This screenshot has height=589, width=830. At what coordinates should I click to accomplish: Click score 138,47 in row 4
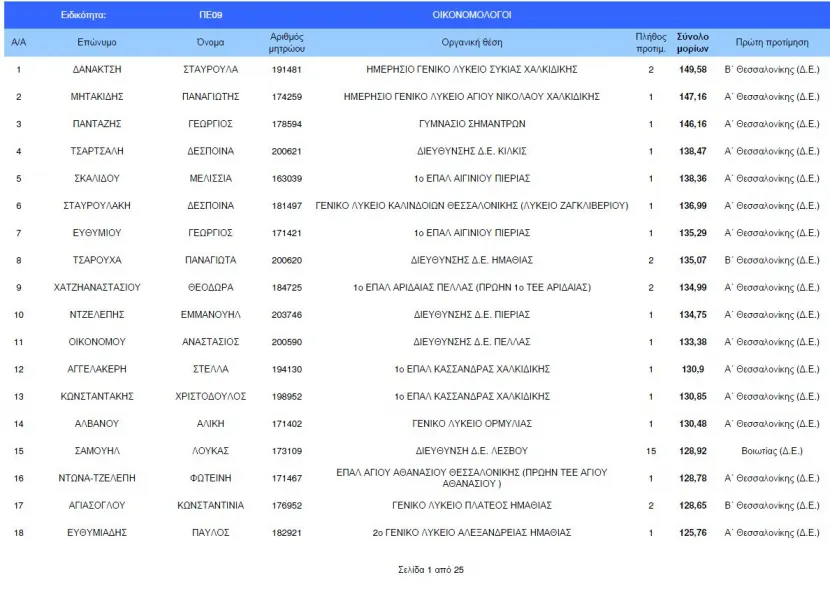pyautogui.click(x=692, y=151)
